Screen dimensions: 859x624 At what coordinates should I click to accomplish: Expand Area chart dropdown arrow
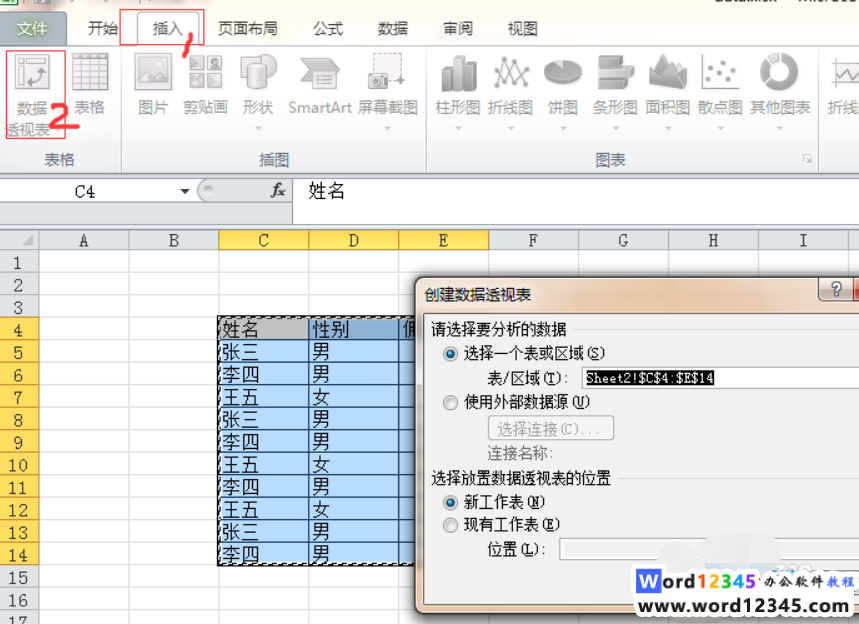click(x=668, y=128)
